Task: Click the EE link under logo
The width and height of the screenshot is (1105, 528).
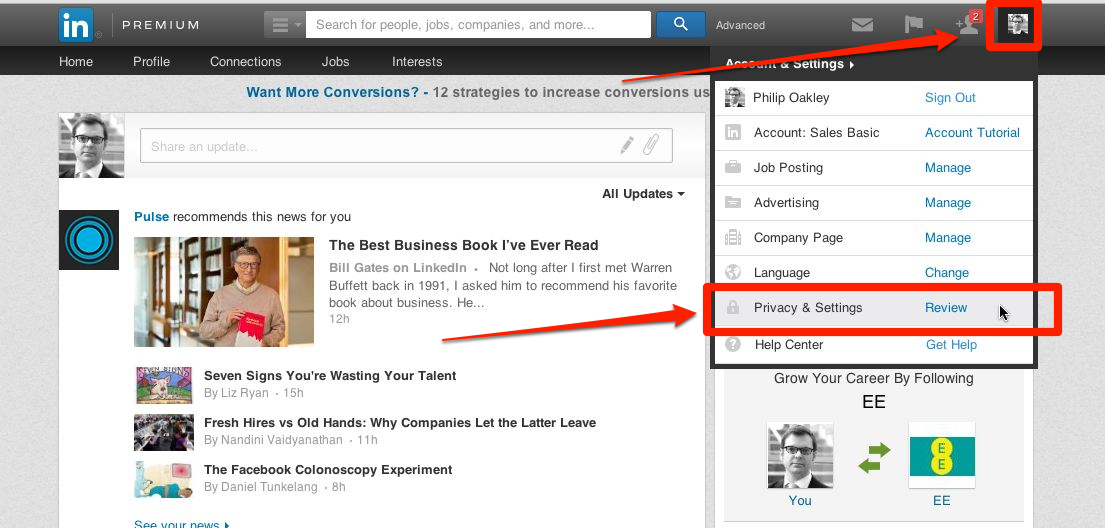Action: (942, 501)
